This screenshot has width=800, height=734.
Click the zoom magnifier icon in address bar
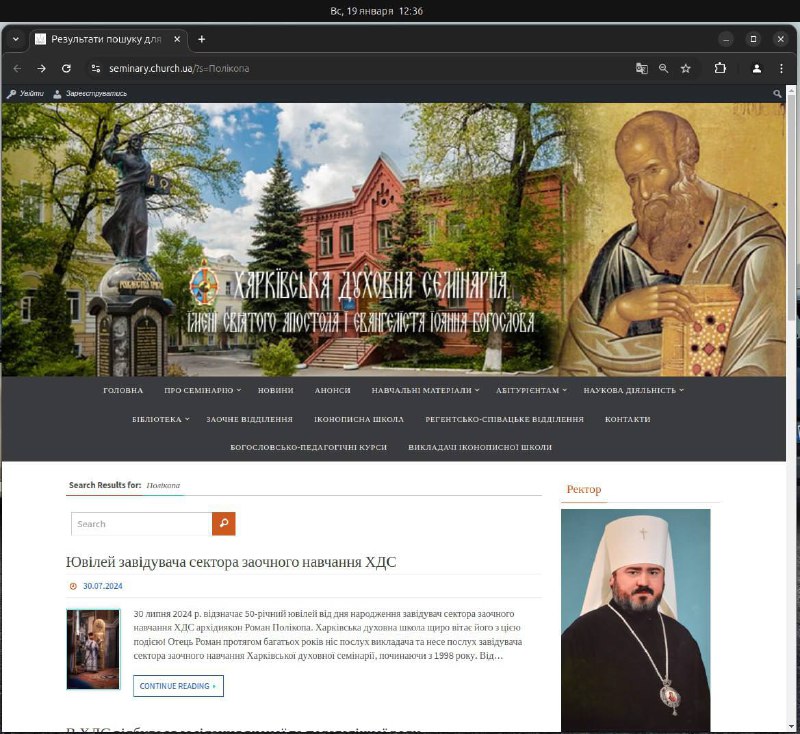[663, 68]
